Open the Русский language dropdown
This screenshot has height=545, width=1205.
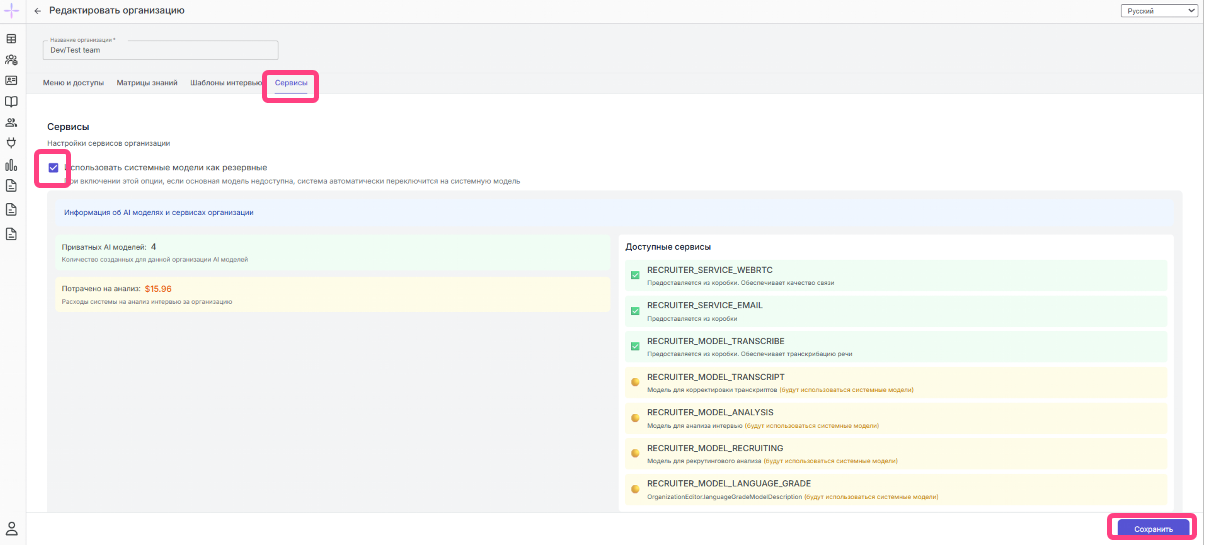coord(1159,10)
